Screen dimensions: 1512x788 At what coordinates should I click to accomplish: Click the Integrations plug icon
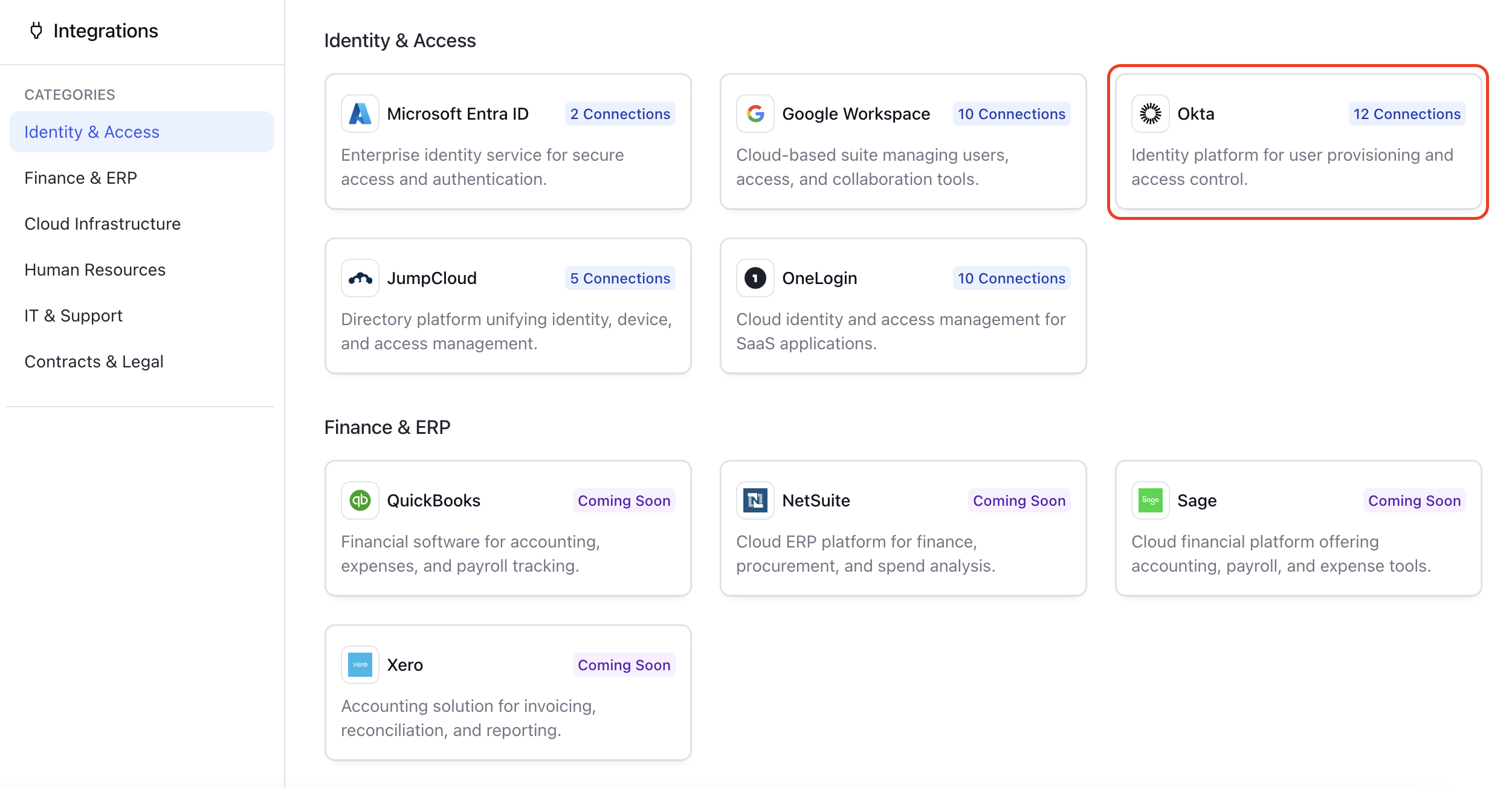tap(36, 30)
